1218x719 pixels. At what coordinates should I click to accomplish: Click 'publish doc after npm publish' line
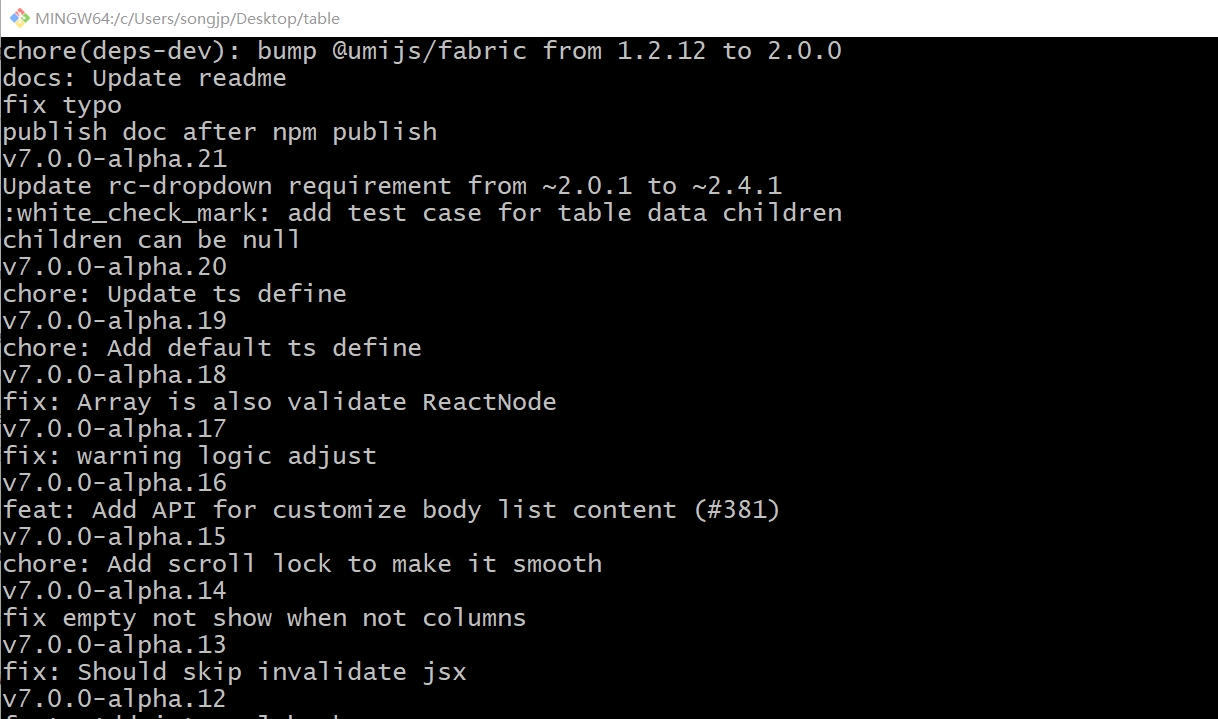[x=219, y=132]
